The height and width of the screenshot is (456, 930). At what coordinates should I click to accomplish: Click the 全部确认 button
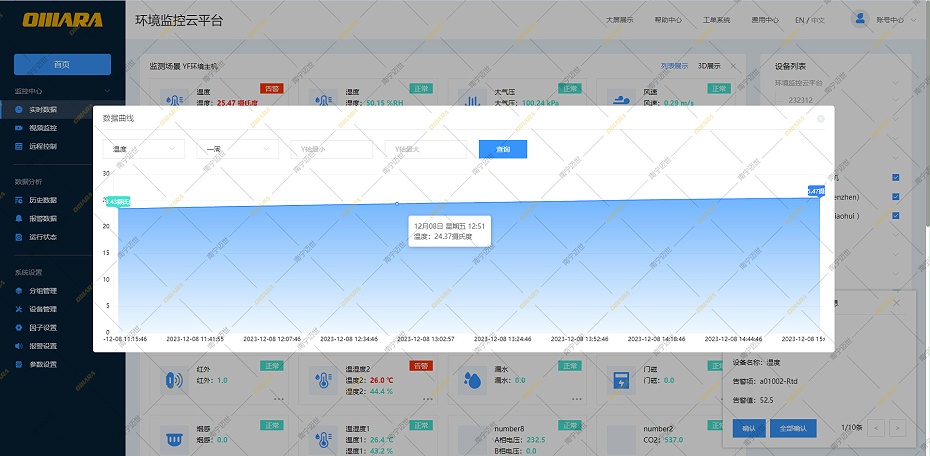click(x=793, y=428)
